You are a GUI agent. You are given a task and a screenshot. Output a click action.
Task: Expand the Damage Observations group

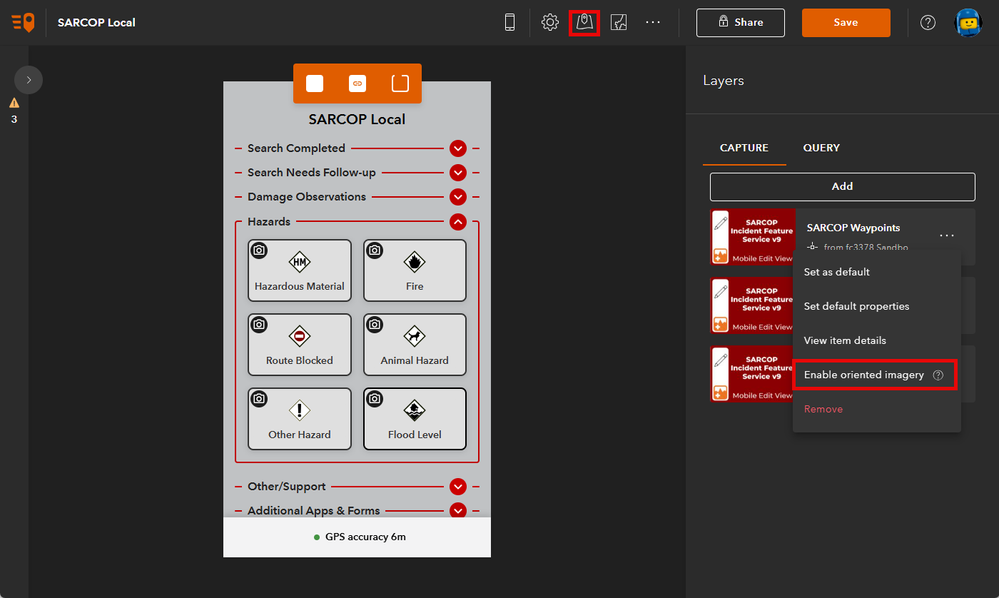[x=457, y=197]
